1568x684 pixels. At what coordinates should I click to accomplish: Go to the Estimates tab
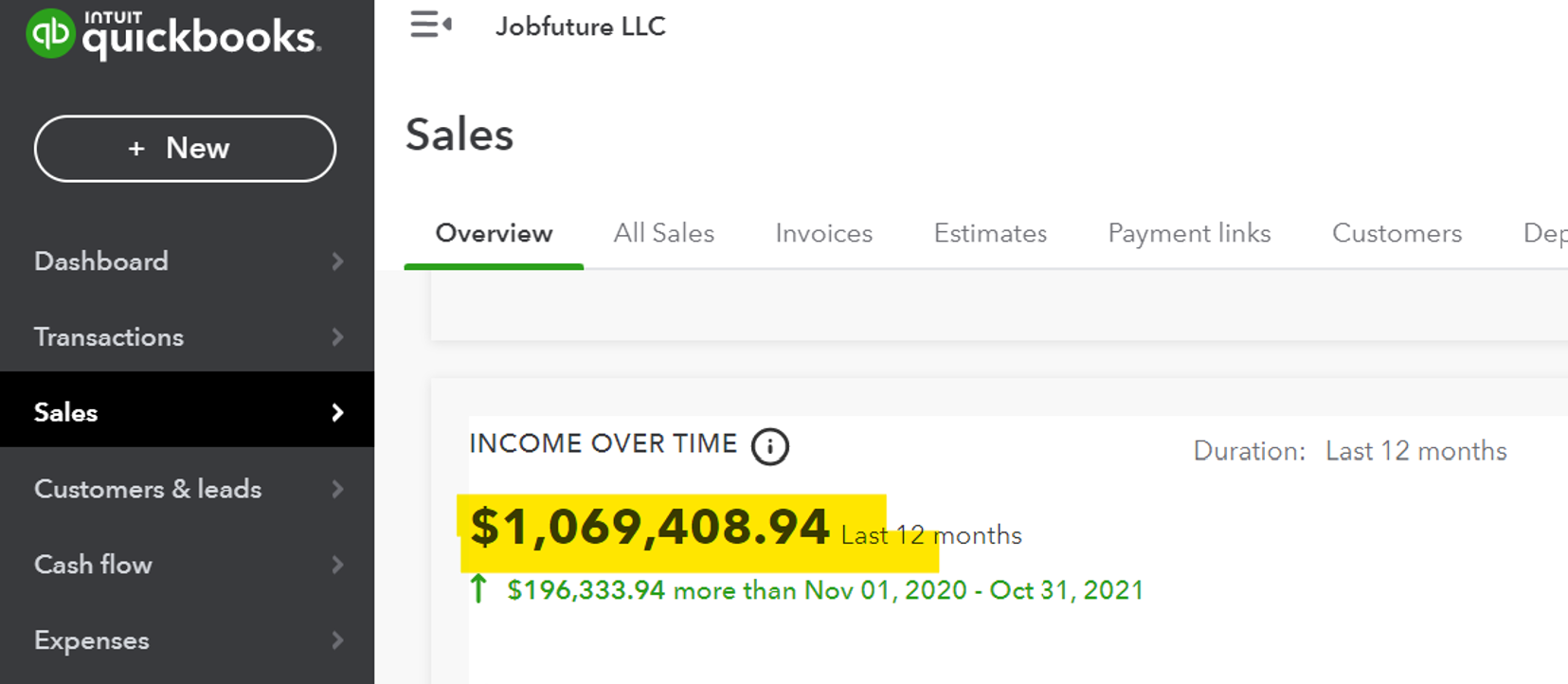tap(990, 233)
